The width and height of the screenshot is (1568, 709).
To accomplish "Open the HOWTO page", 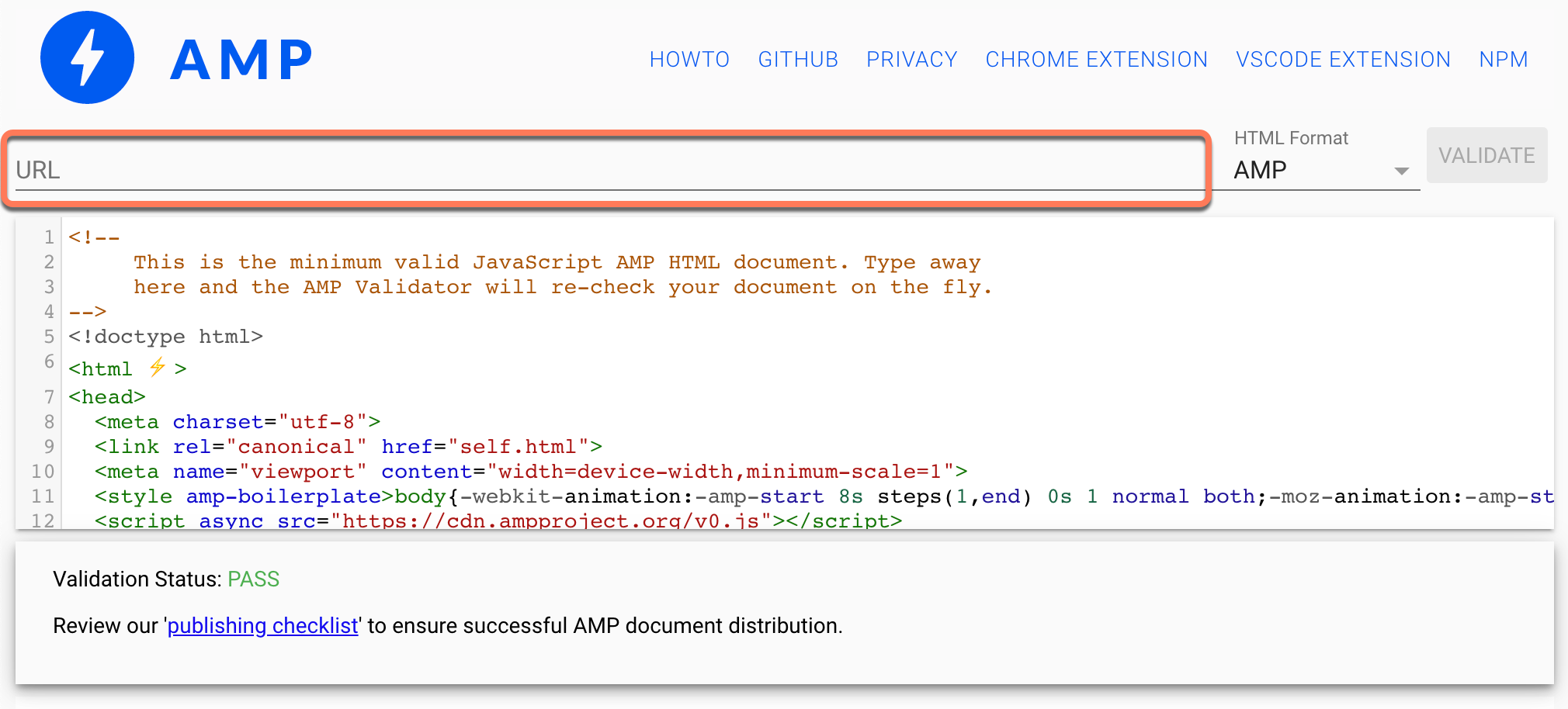I will 689,60.
